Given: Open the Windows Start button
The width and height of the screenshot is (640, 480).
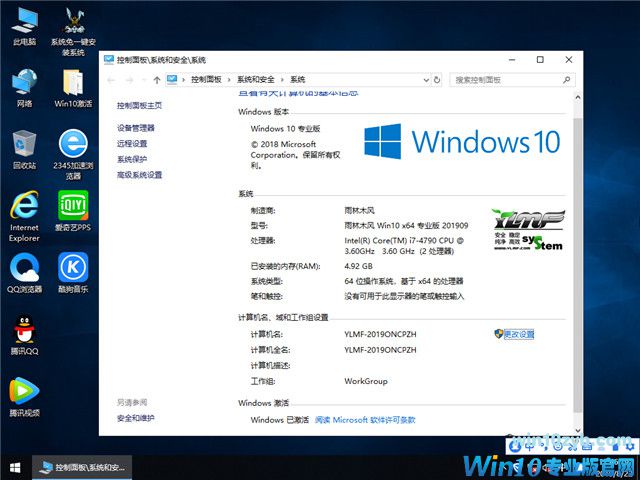Looking at the screenshot, I should pos(15,468).
